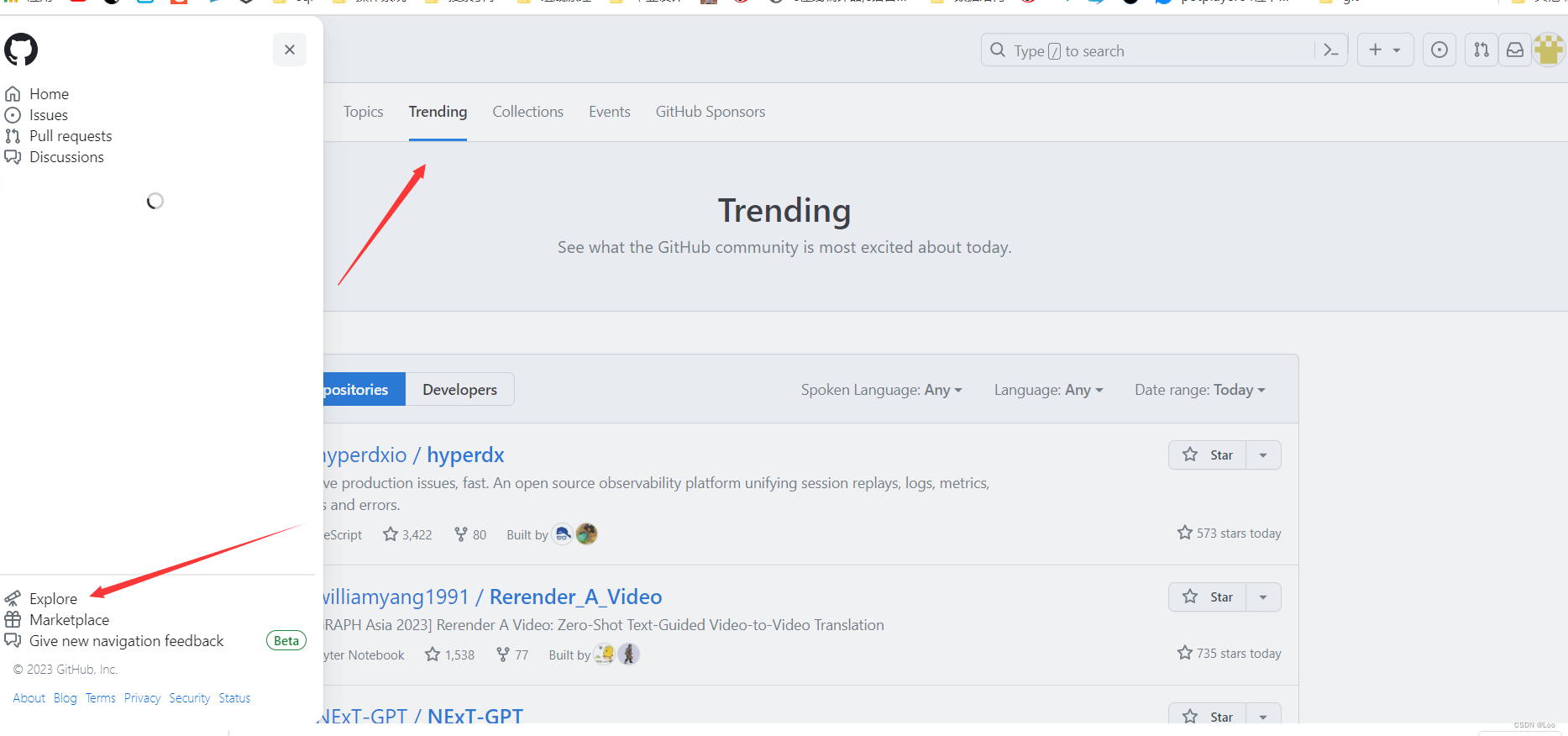Open the Issues icon in header

(1440, 50)
